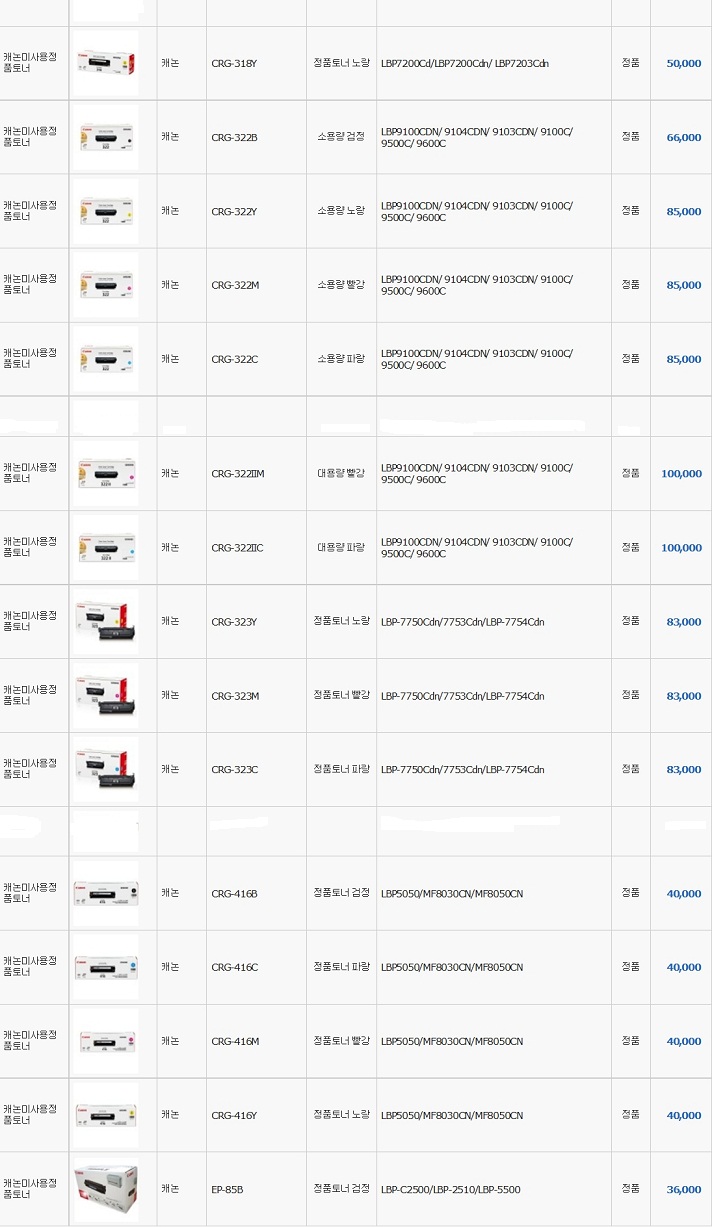Open the CRG-322B black toner image
This screenshot has width=712, height=1227.
(x=106, y=137)
